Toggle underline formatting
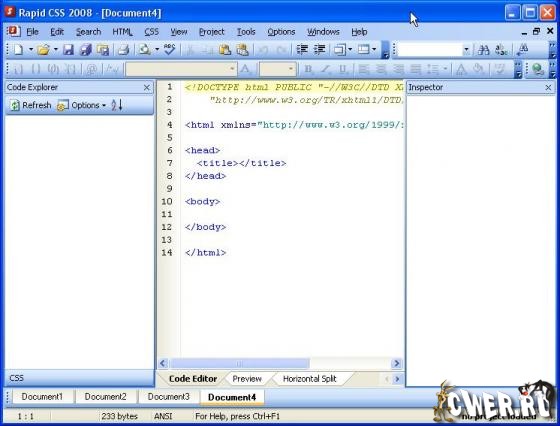 coord(343,69)
